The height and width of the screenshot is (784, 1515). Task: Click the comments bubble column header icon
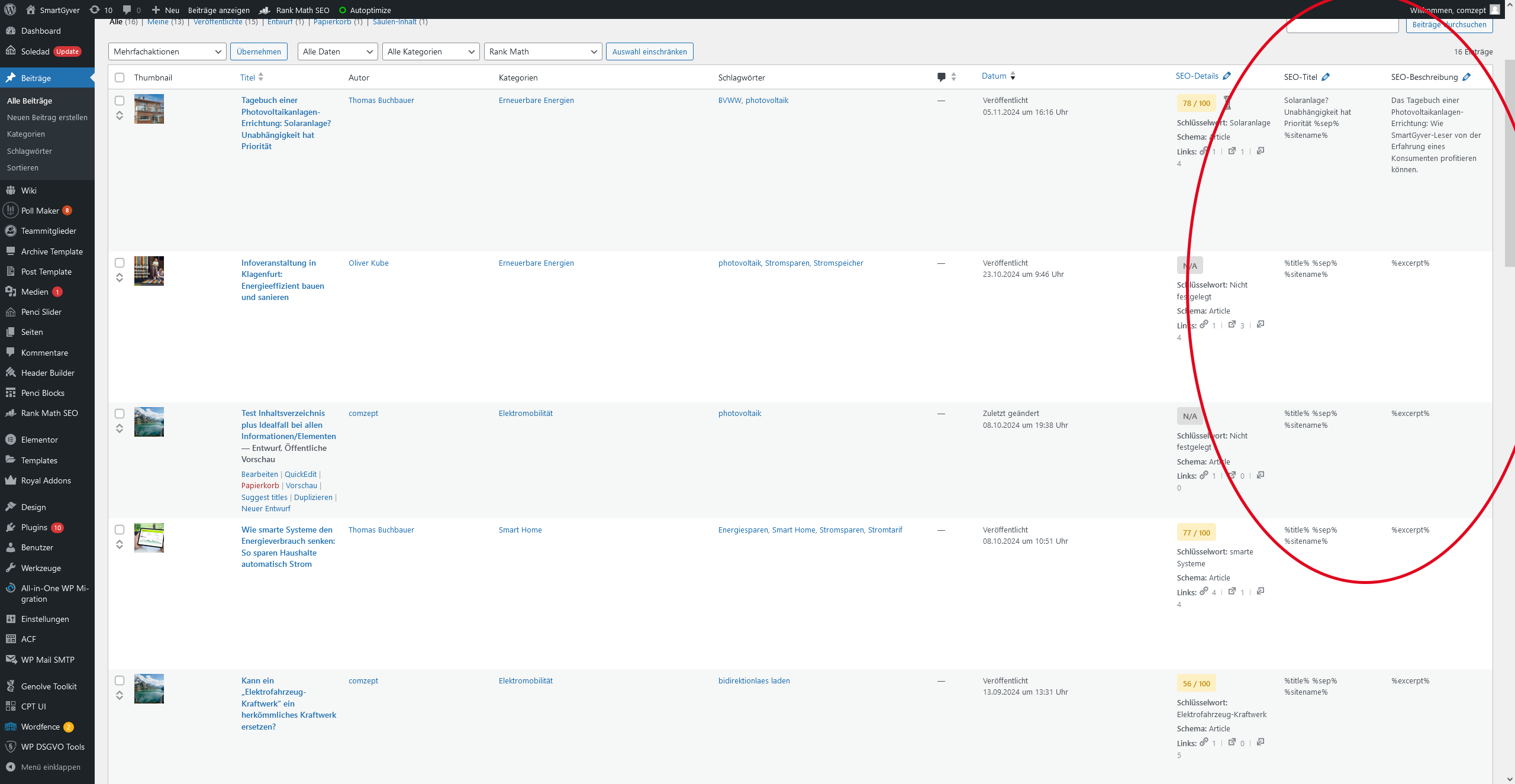(x=942, y=77)
